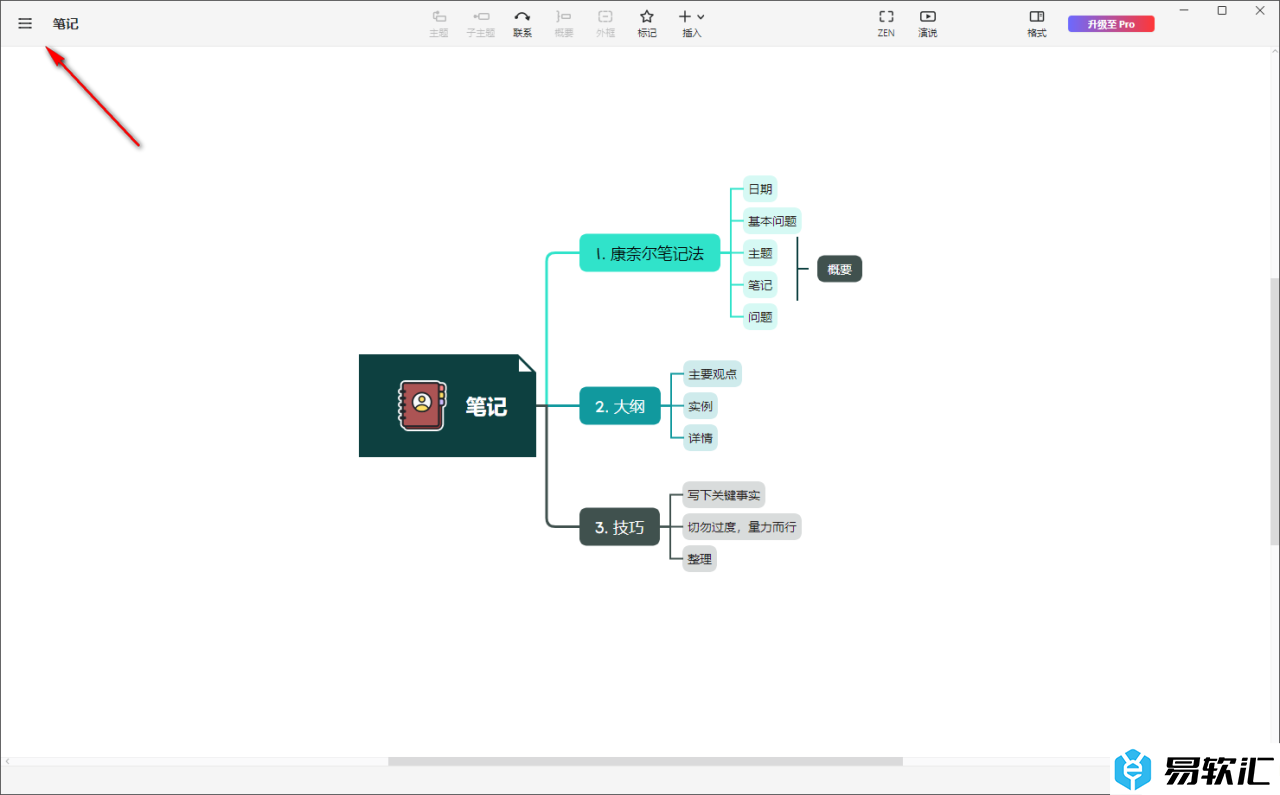Select the 联系 (Relationship) tool
Image resolution: width=1280 pixels, height=795 pixels.
point(522,23)
